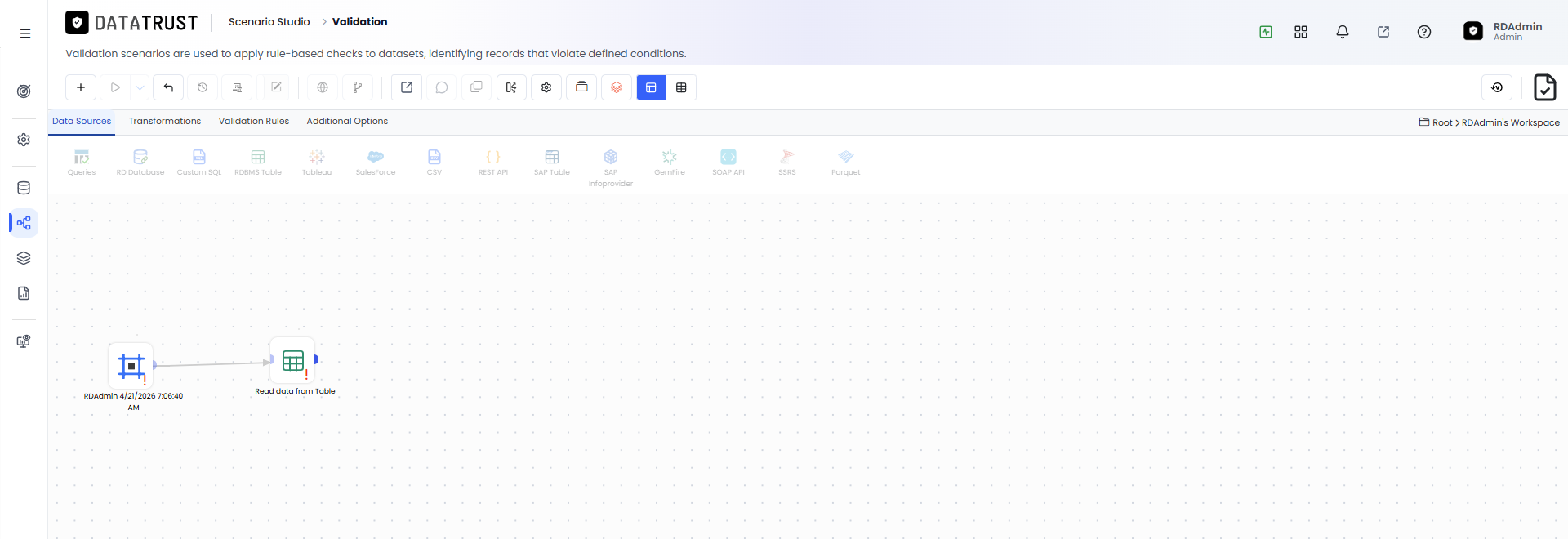Click the output port of Read data node
The height and width of the screenshot is (539, 1568).
317,359
